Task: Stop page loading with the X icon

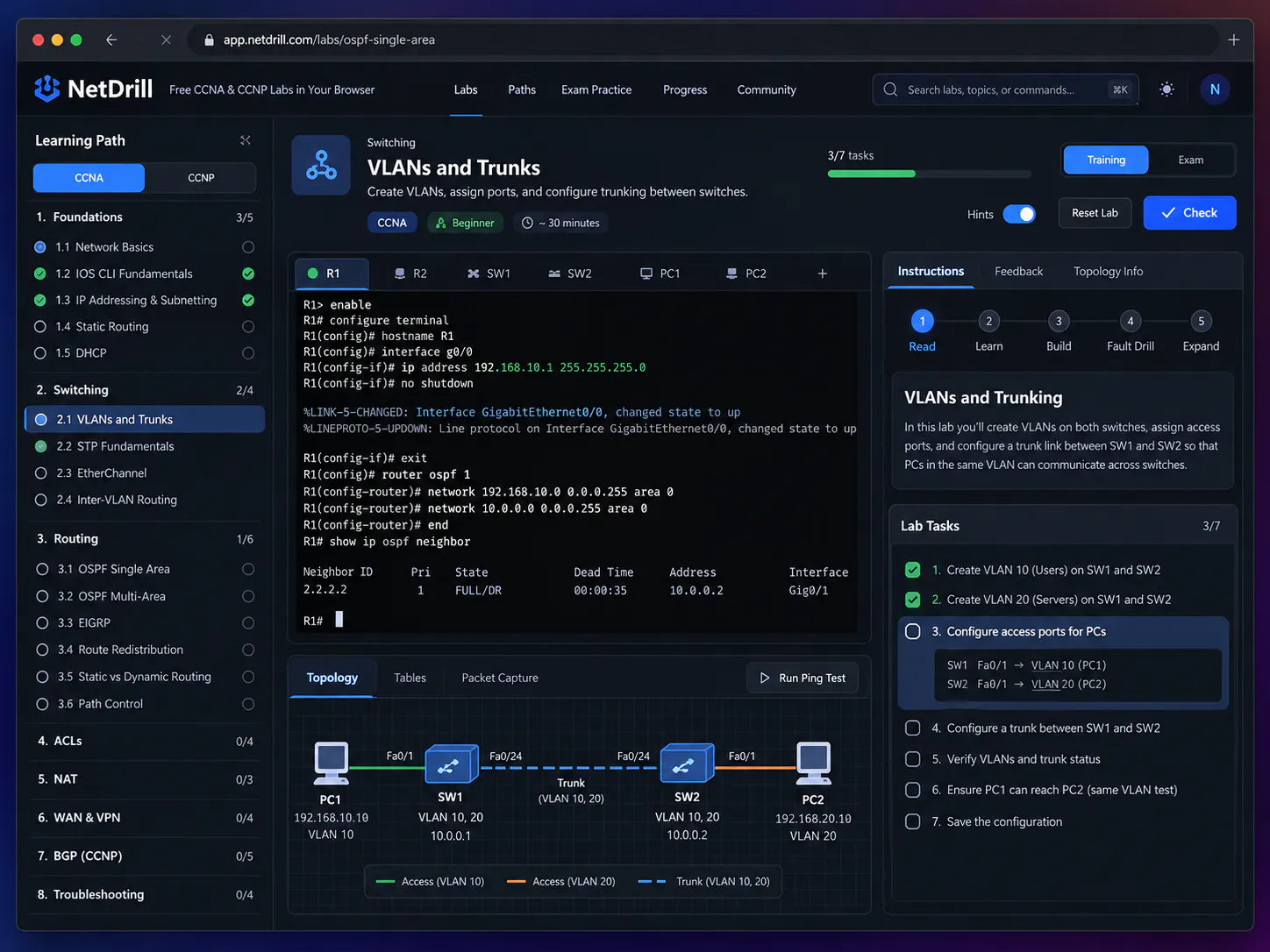Action: click(167, 39)
